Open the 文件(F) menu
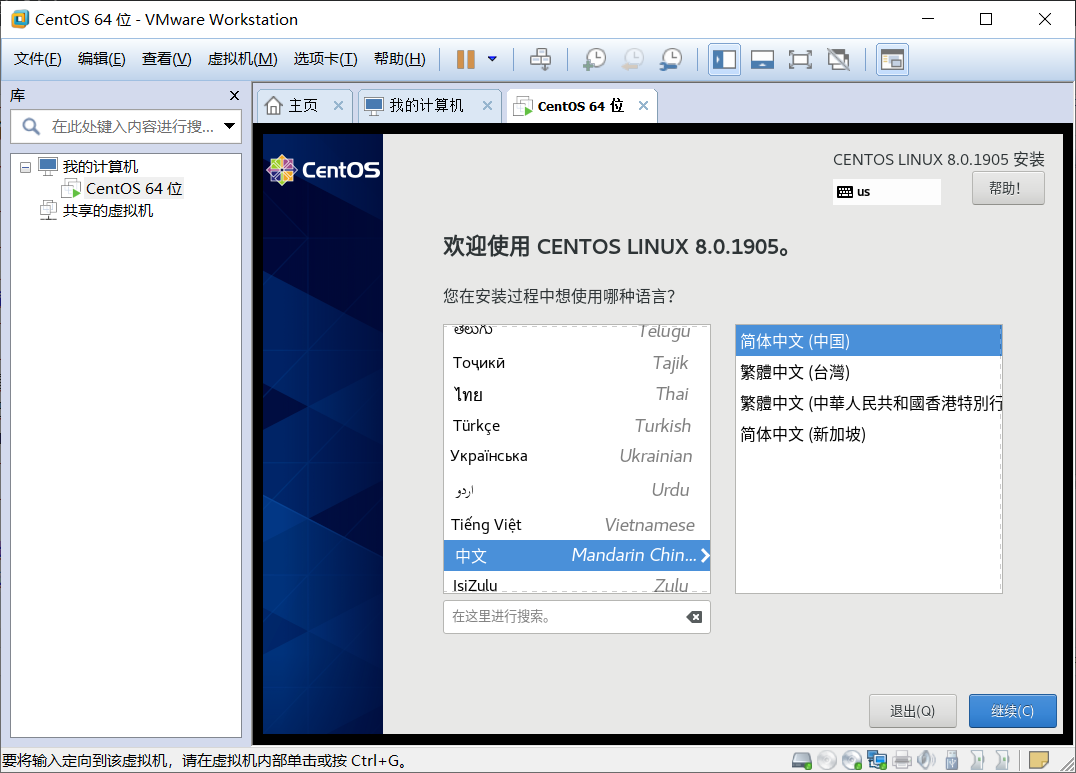Screen dimensions: 1076x773 (x=37, y=59)
